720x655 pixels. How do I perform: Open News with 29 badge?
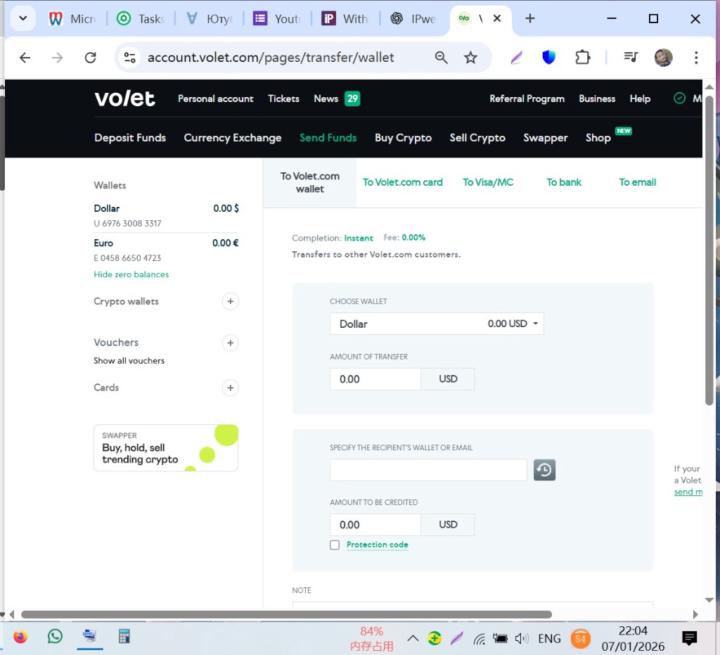tap(337, 99)
